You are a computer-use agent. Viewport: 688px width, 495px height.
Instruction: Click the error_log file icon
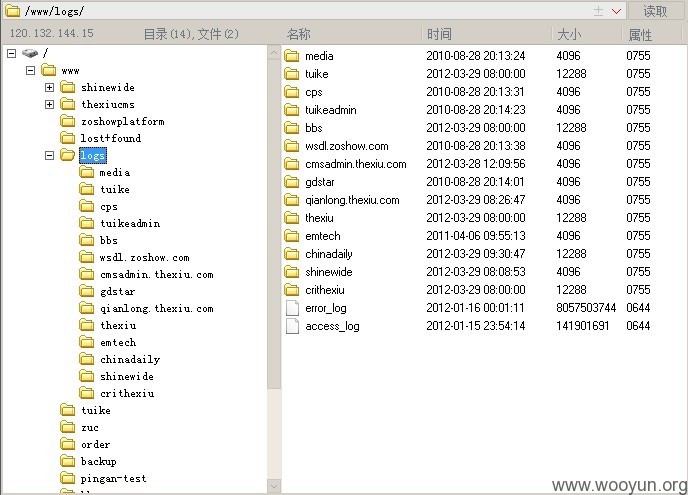[292, 308]
